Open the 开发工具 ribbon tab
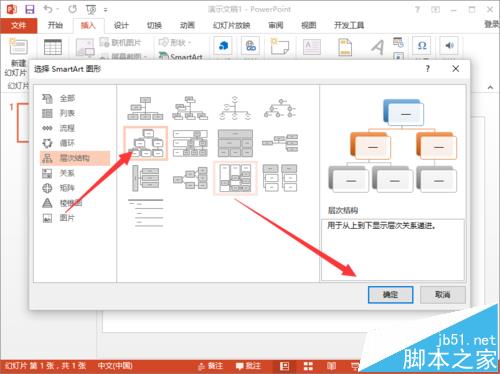The height and width of the screenshot is (374, 500). (349, 25)
